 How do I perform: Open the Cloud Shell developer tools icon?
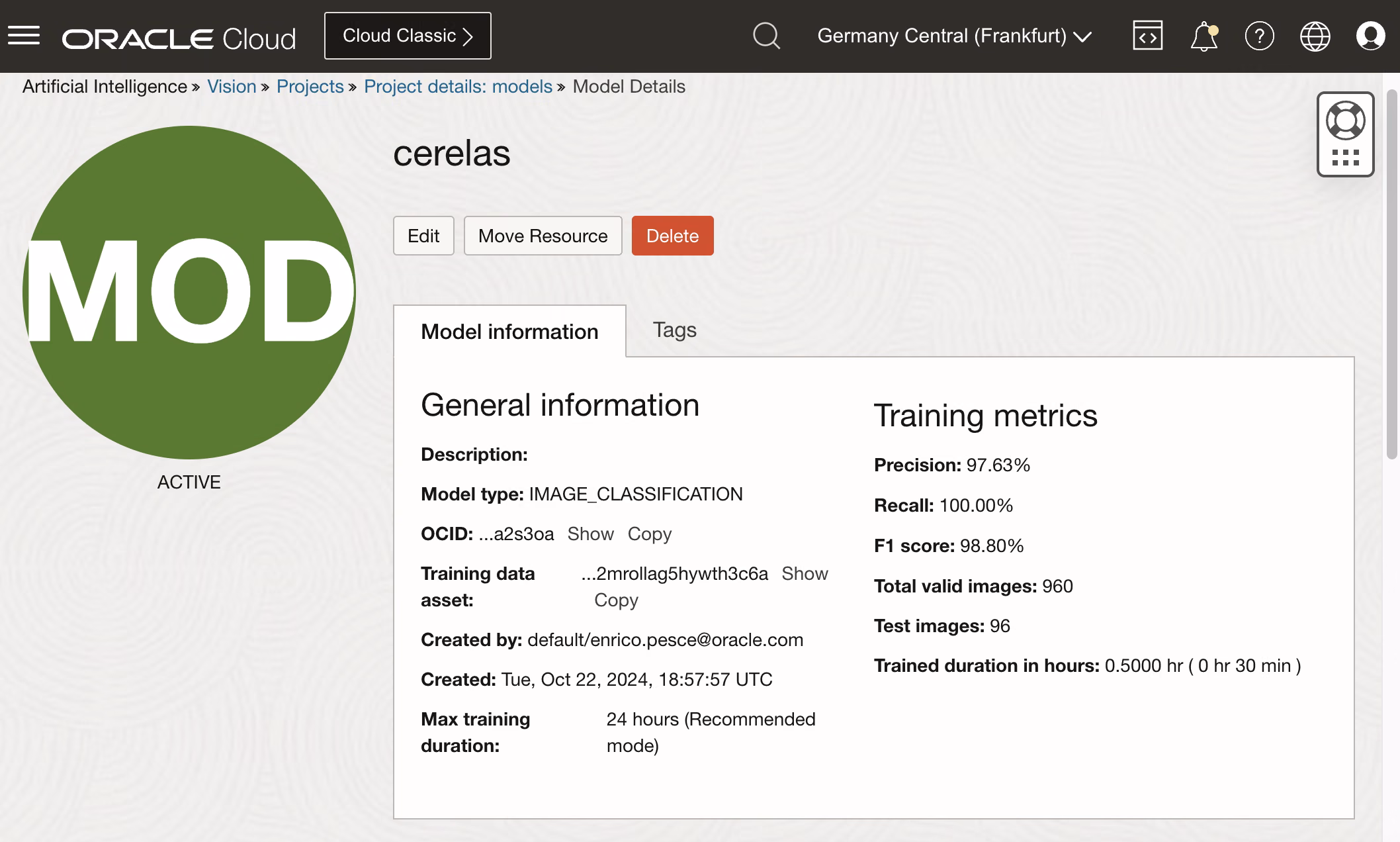click(x=1148, y=36)
